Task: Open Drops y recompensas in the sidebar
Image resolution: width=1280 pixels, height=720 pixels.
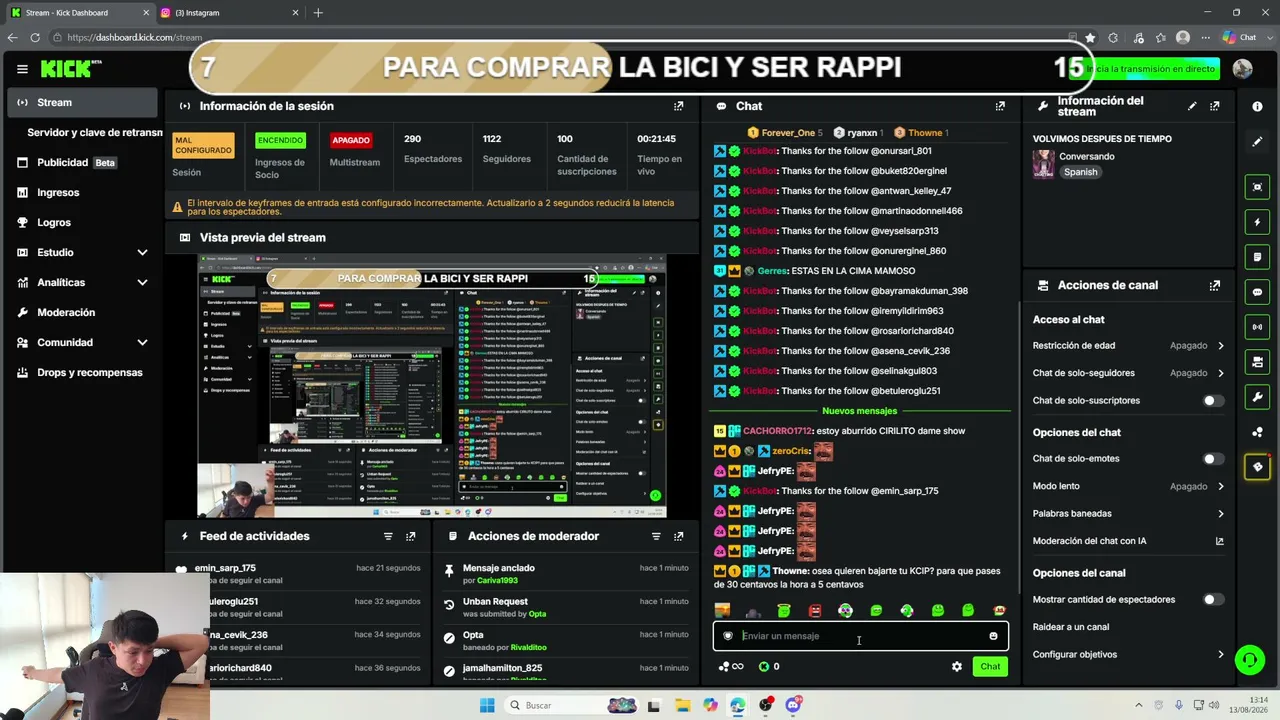Action: [x=83, y=372]
